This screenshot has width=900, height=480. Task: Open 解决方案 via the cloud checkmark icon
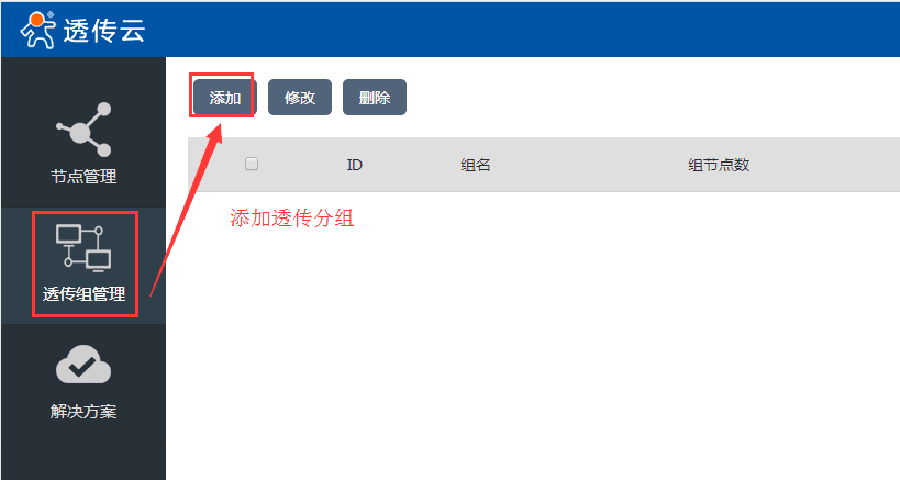84,365
